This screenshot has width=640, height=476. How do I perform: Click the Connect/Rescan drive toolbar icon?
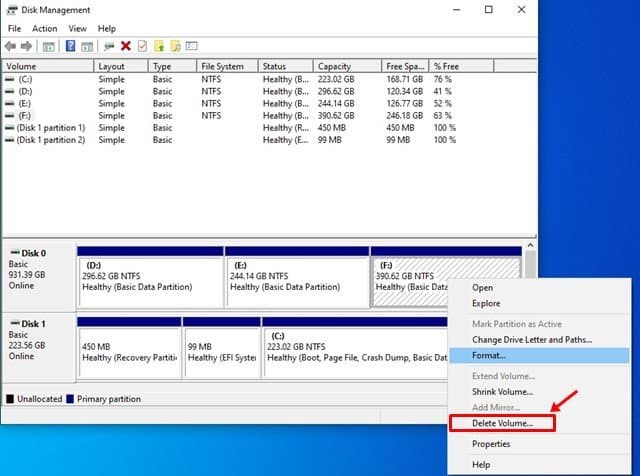click(x=109, y=46)
